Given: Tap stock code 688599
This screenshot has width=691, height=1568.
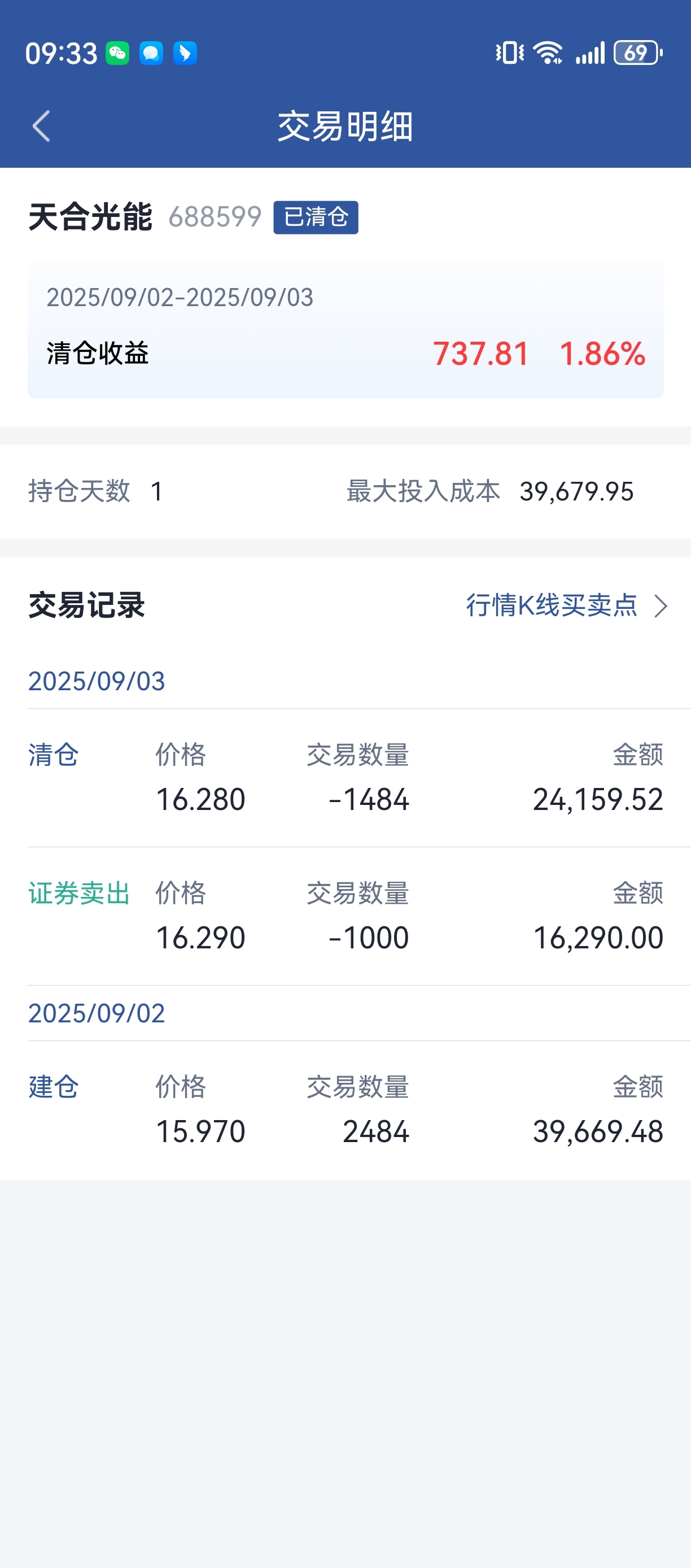Looking at the screenshot, I should (x=215, y=217).
